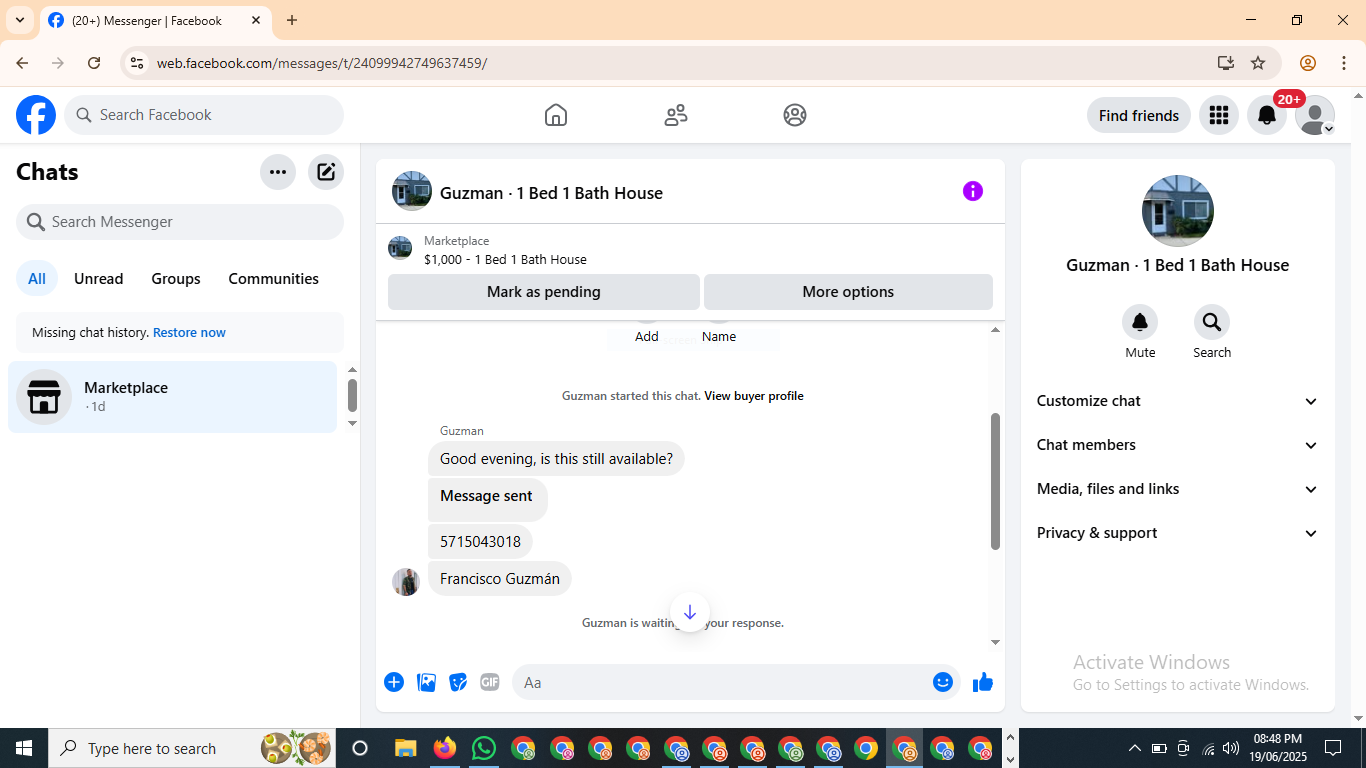Viewport: 1366px width, 768px height.
Task: Switch to the Unread chats tab
Action: (x=99, y=279)
